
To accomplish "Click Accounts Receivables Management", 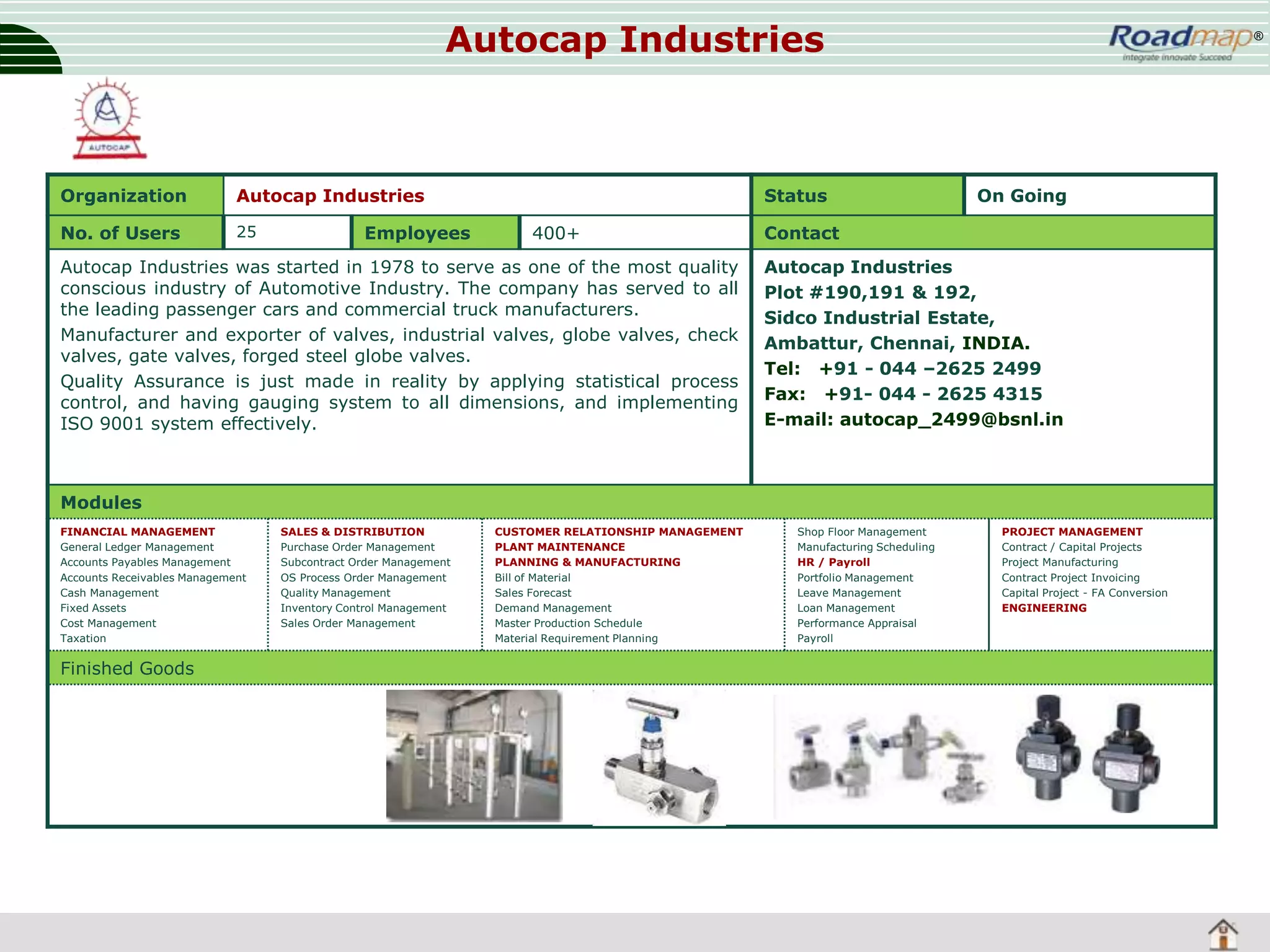I will pyautogui.click(x=153, y=578).
